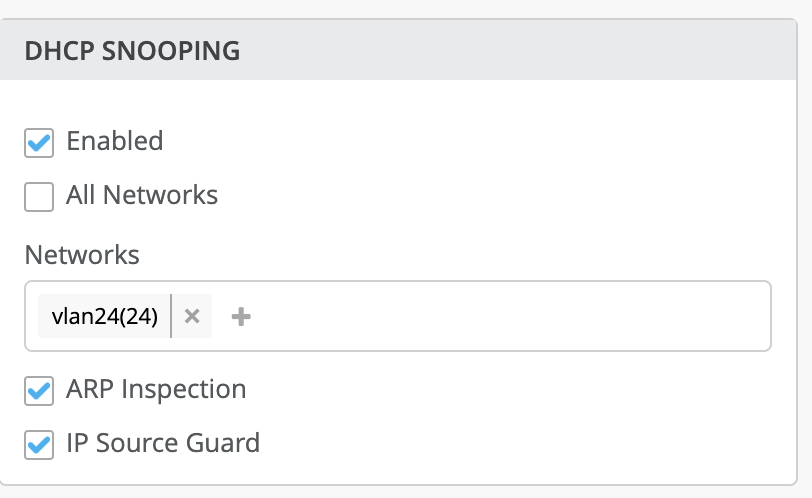Click the Networks field label
The width and height of the screenshot is (812, 498).
82,254
